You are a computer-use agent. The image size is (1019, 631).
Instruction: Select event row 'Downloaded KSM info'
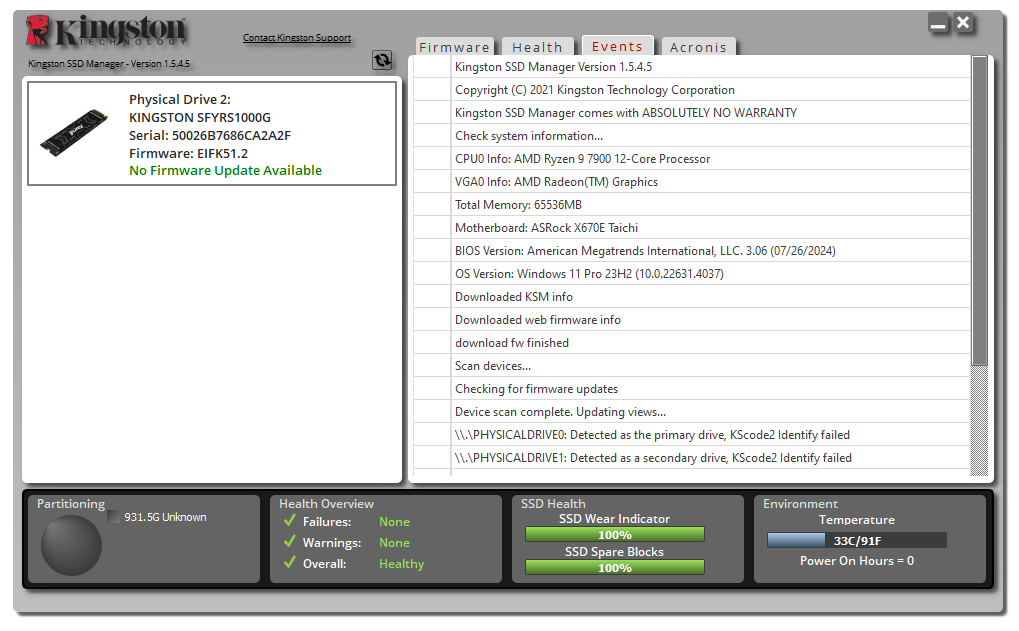691,297
